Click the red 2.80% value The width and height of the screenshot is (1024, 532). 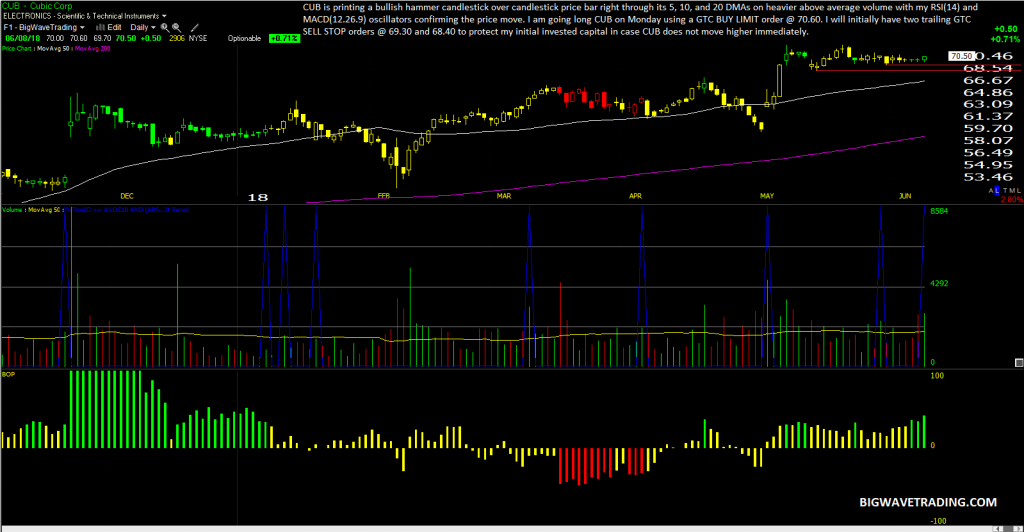(x=1012, y=200)
